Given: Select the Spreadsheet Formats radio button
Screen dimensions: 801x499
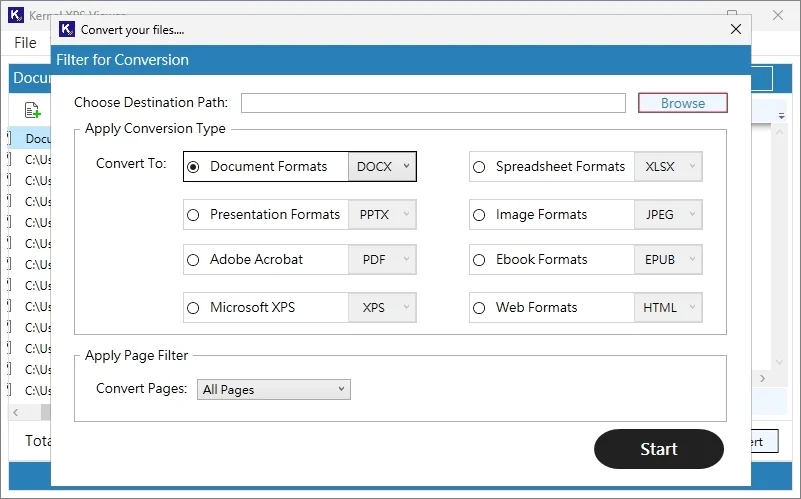Looking at the screenshot, I should 479,167.
